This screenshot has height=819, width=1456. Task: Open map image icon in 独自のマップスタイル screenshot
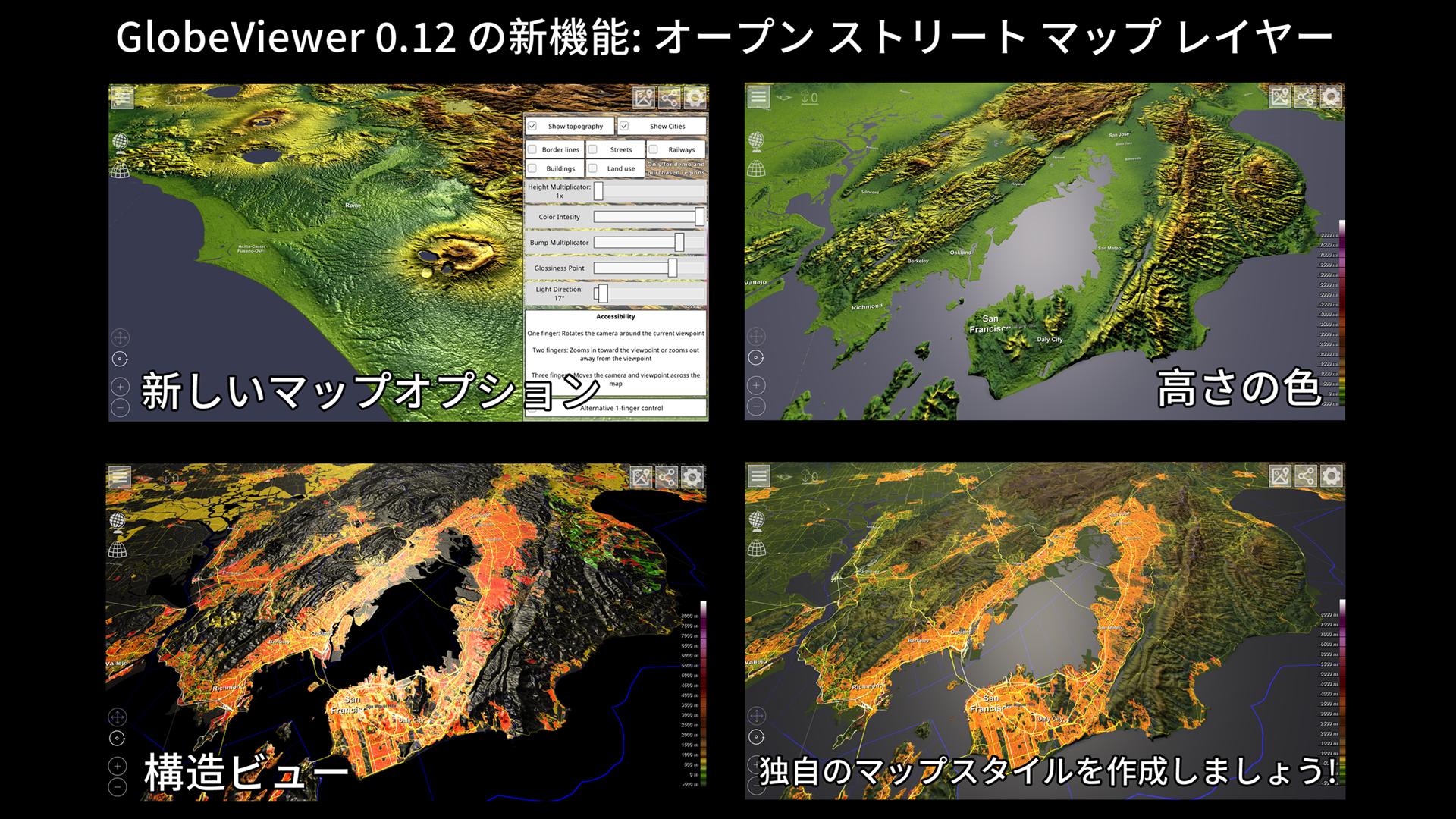(1280, 476)
